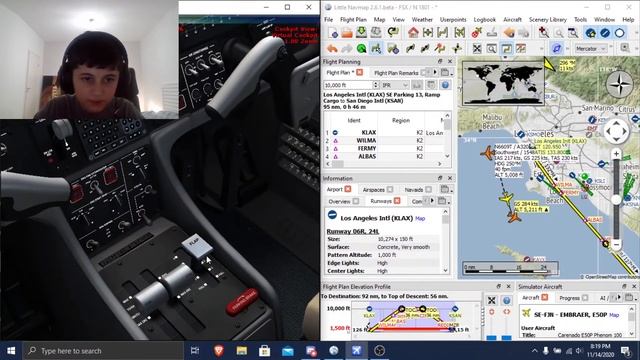Close the Flight Plan tab with red X
This screenshot has height=360, width=640.
[360, 72]
